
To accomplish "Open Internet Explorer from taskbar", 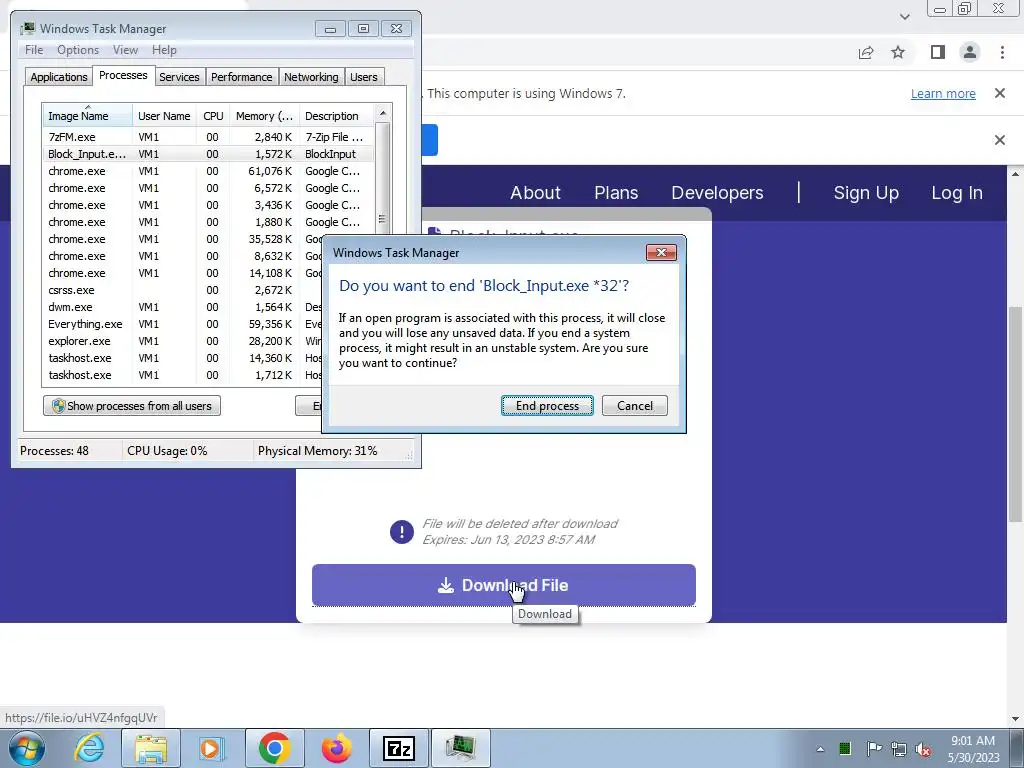I will point(89,748).
